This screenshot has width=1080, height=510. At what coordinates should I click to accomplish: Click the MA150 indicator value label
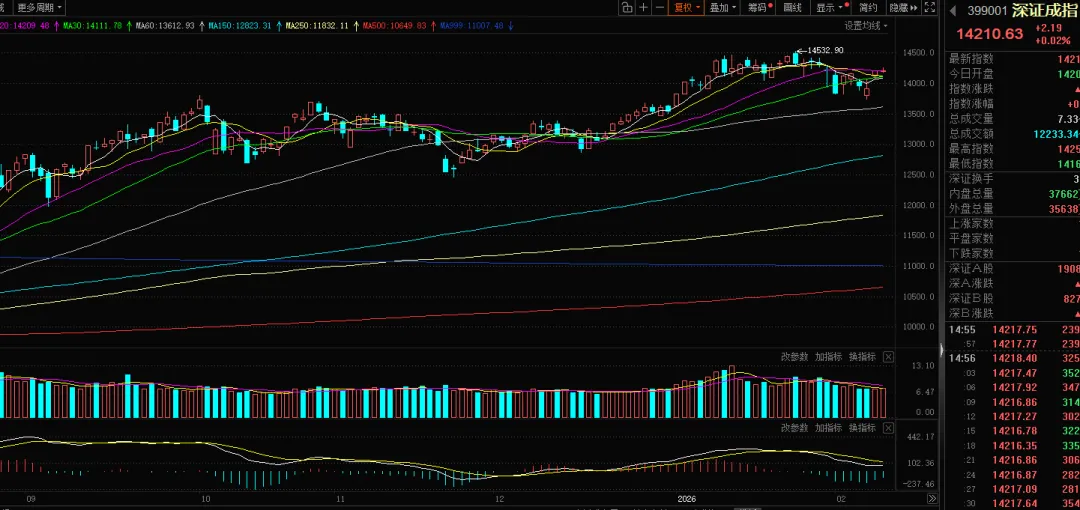[x=241, y=26]
